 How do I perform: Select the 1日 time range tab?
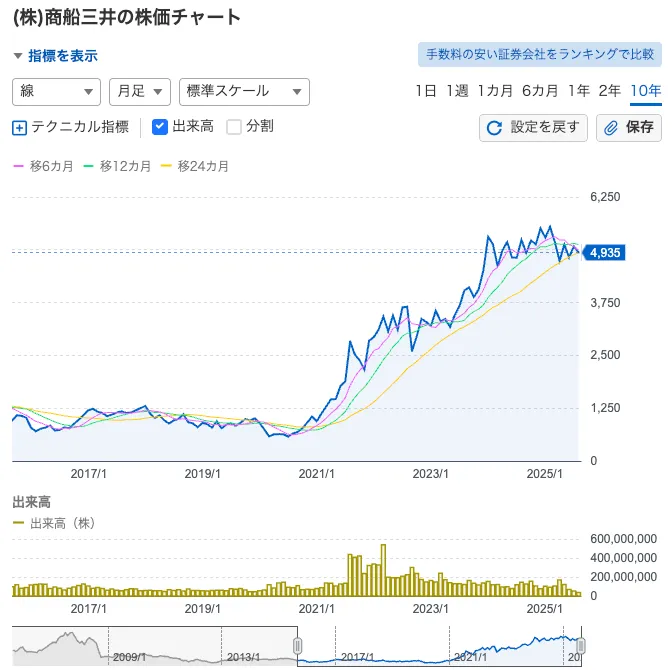coord(426,91)
